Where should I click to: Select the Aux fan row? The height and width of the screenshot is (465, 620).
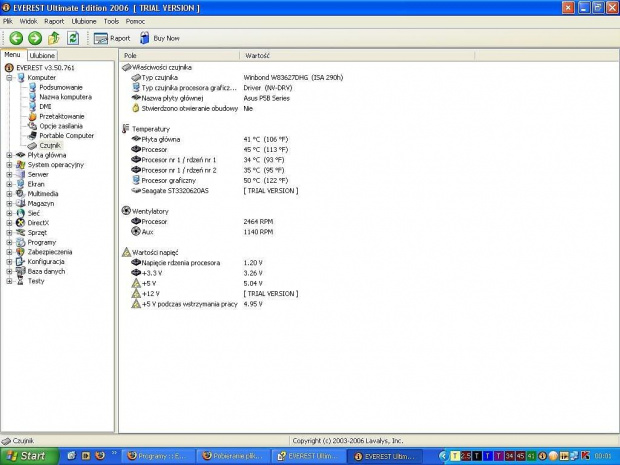point(202,232)
